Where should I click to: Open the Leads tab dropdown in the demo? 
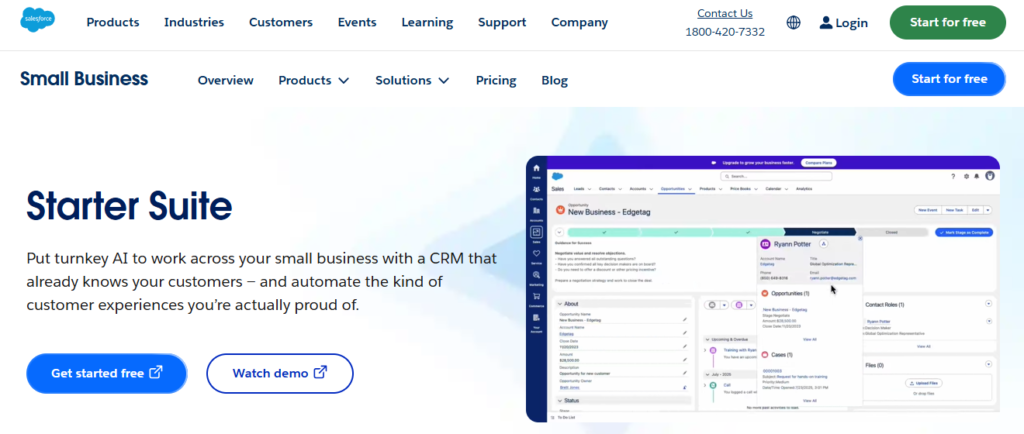point(589,189)
